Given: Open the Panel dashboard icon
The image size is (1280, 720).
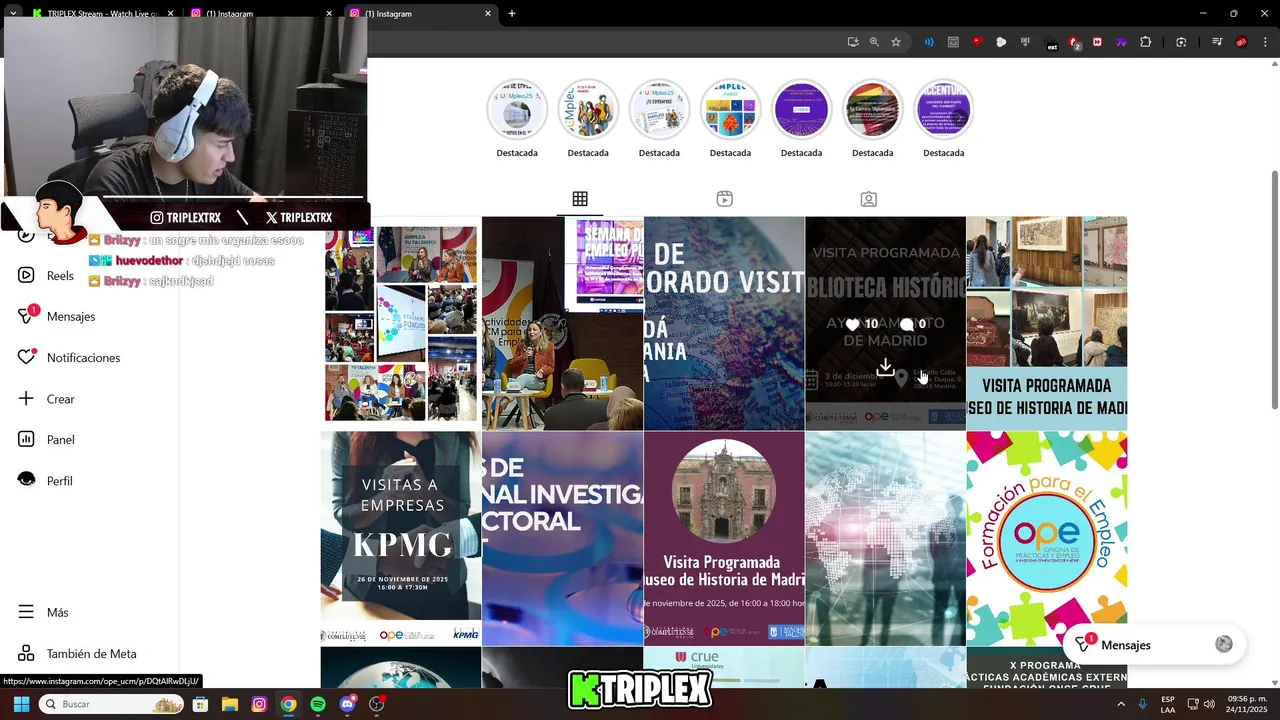Looking at the screenshot, I should point(27,439).
